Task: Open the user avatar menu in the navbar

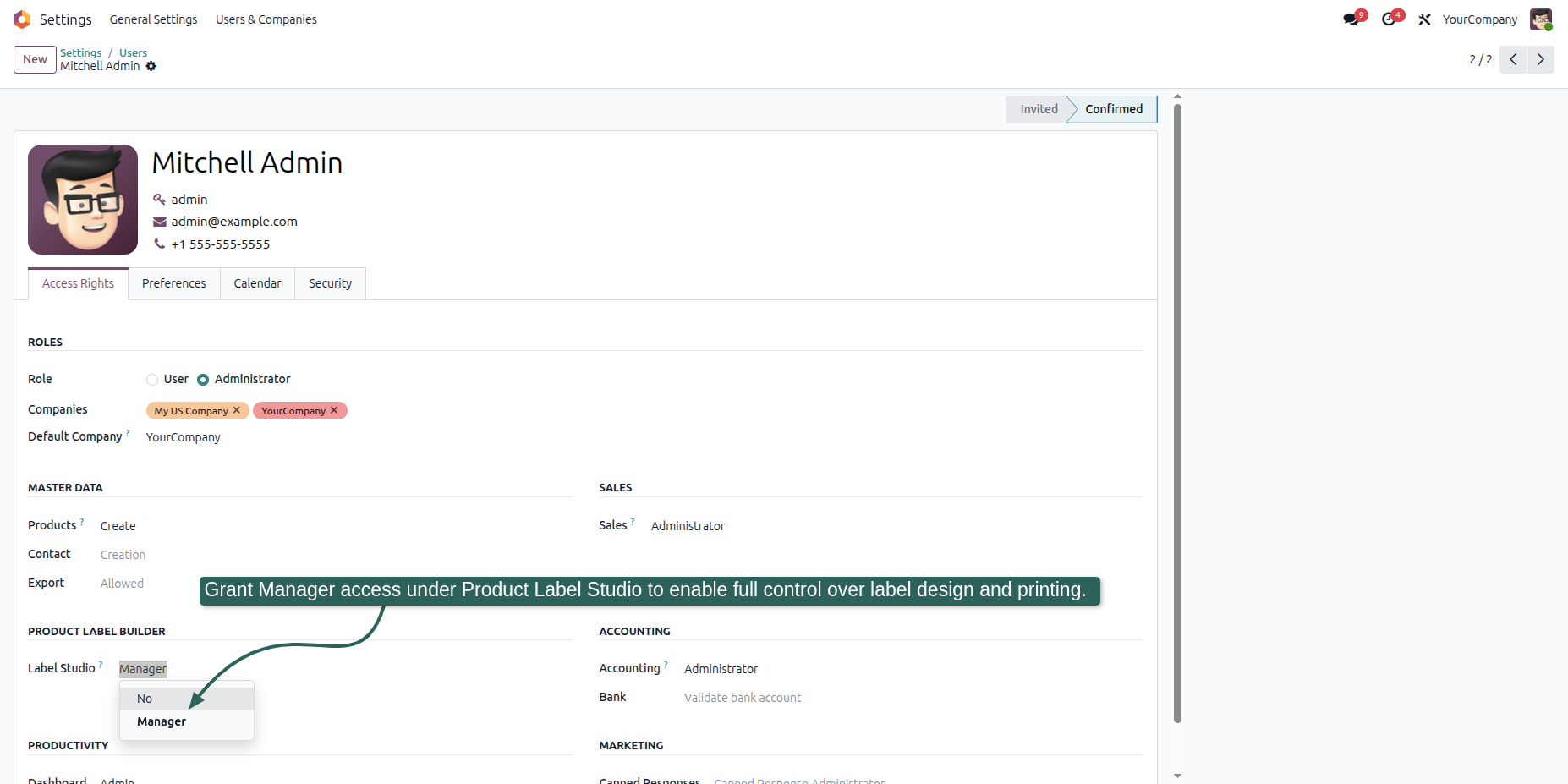Action: [x=1541, y=19]
